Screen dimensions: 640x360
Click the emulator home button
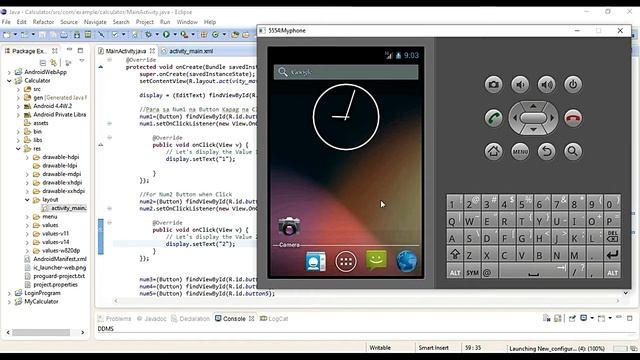pyautogui.click(x=493, y=151)
